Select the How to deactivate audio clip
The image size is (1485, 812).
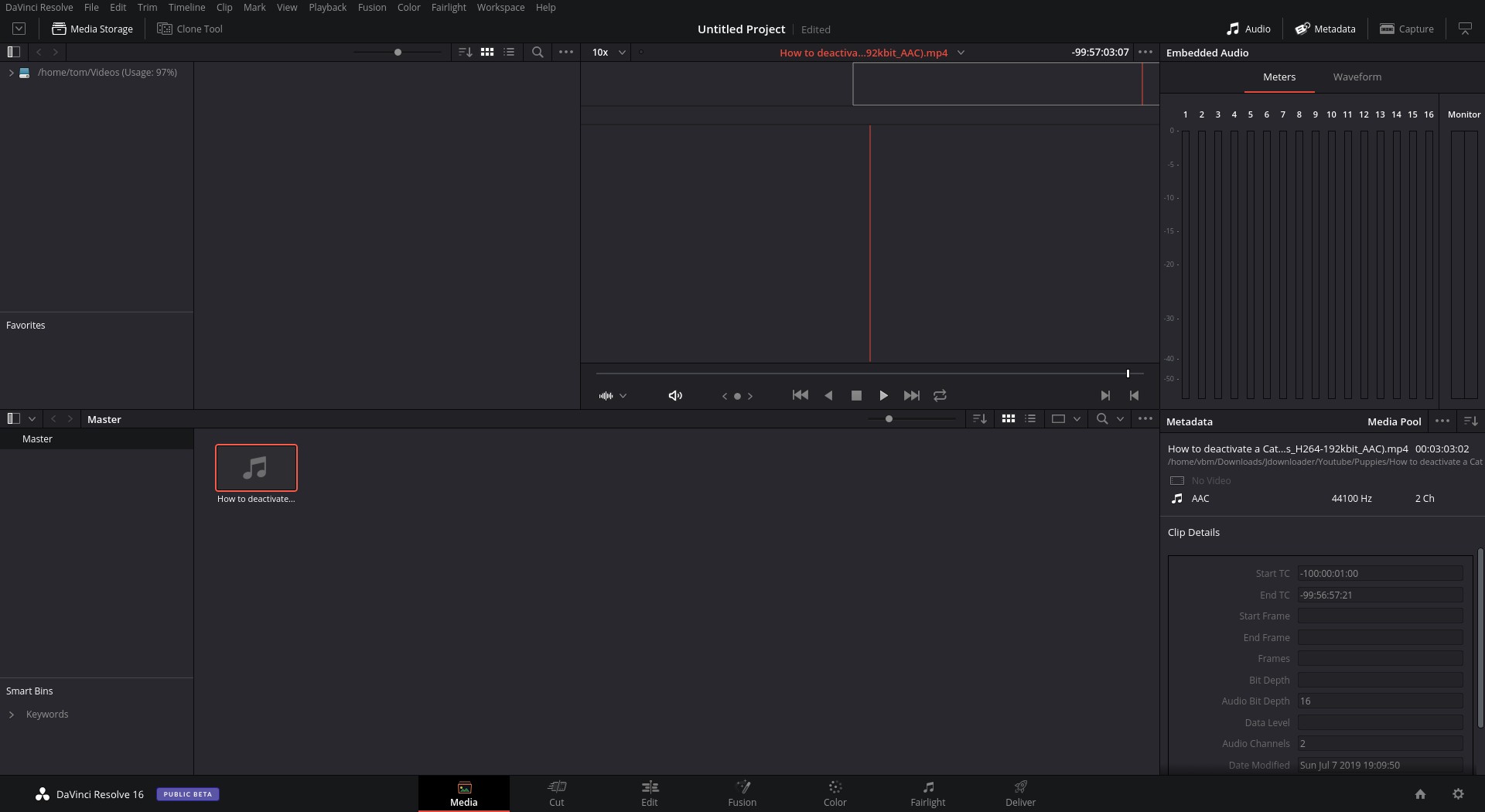pyautogui.click(x=256, y=468)
